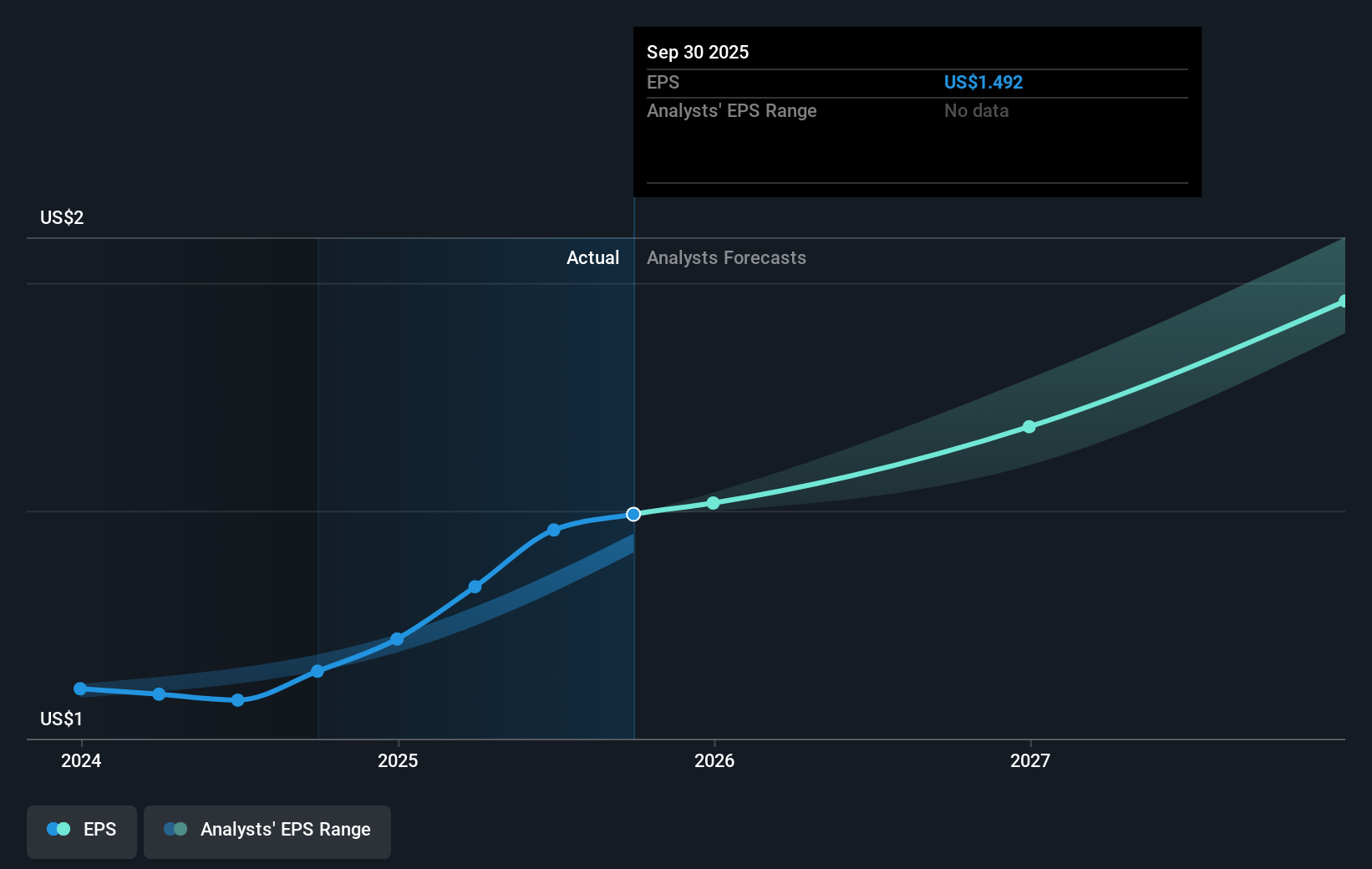The height and width of the screenshot is (869, 1372).
Task: Click the lowest EPS point in mid-2024
Action: click(x=238, y=700)
